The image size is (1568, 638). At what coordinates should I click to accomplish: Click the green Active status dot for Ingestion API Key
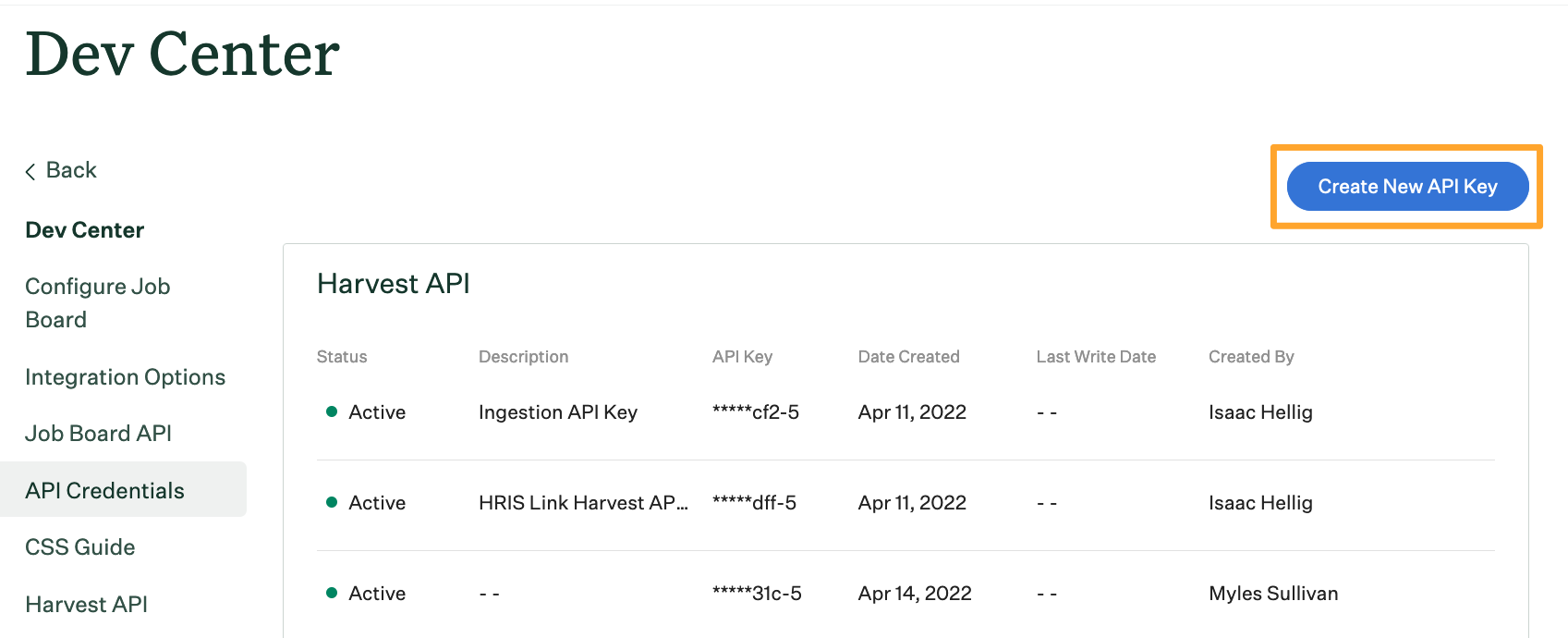pos(332,411)
